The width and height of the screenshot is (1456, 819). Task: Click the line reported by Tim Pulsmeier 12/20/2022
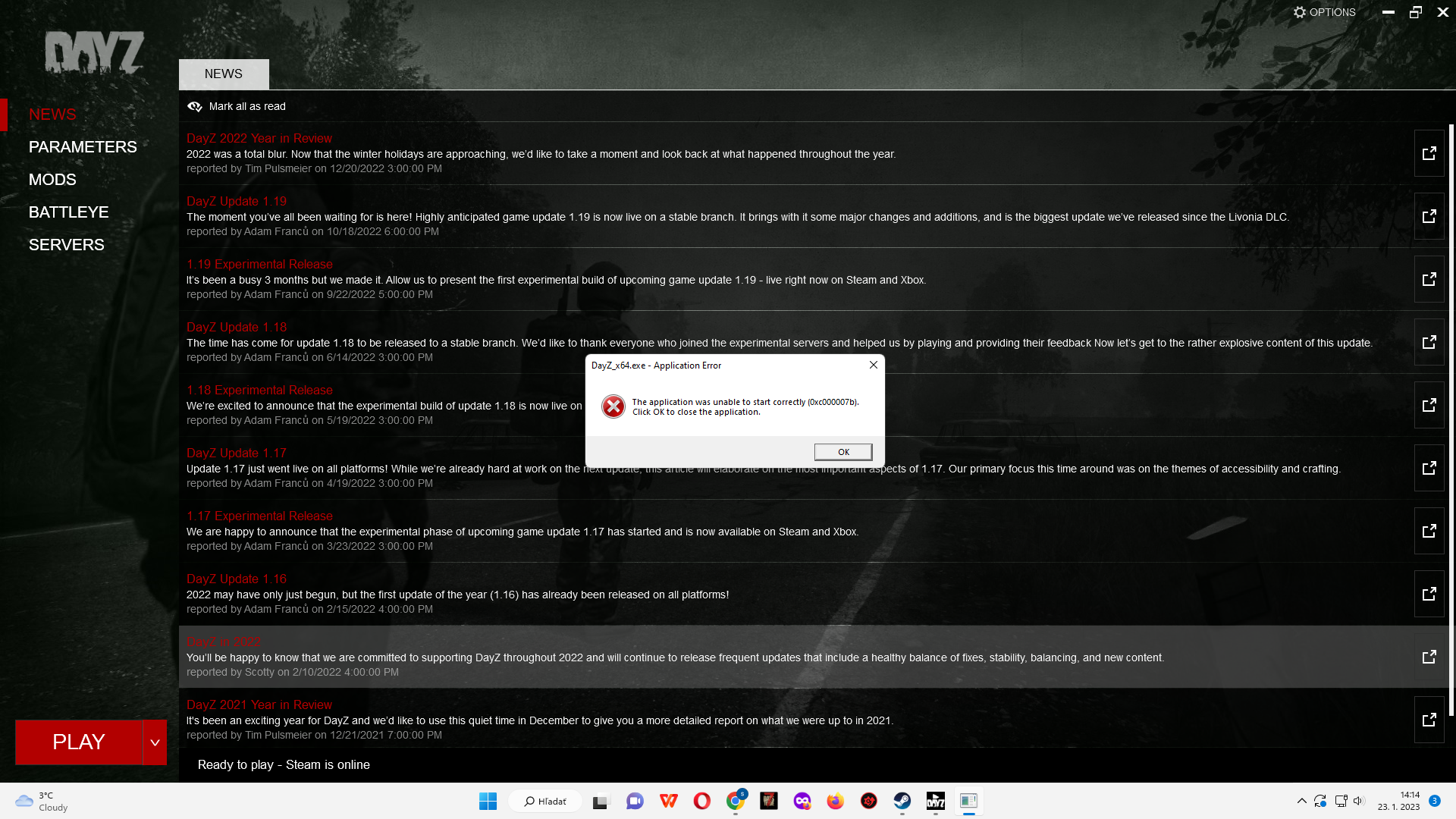coord(314,168)
